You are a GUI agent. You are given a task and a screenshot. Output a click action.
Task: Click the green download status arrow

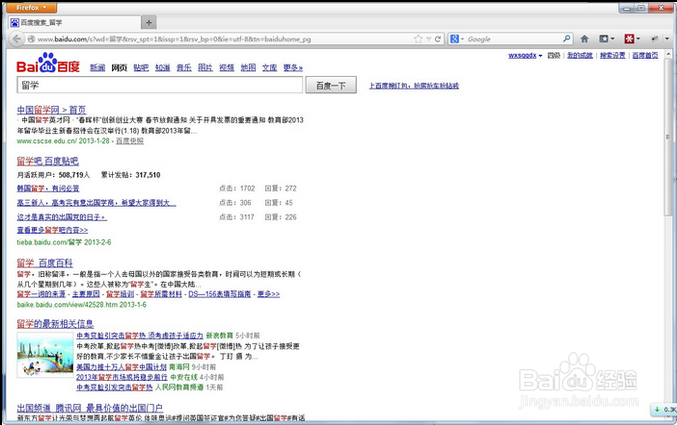click(657, 409)
